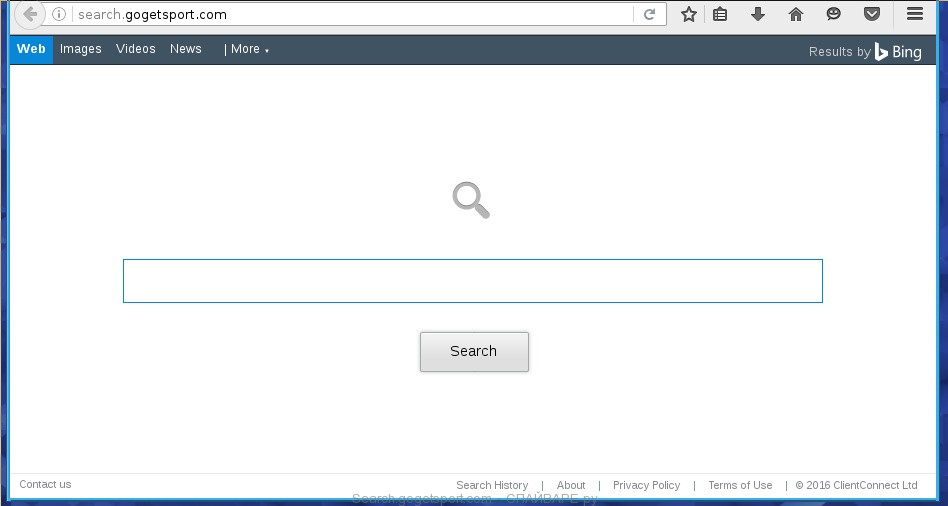Open the downloads arrow icon
Image resolution: width=948 pixels, height=506 pixels.
[x=758, y=14]
